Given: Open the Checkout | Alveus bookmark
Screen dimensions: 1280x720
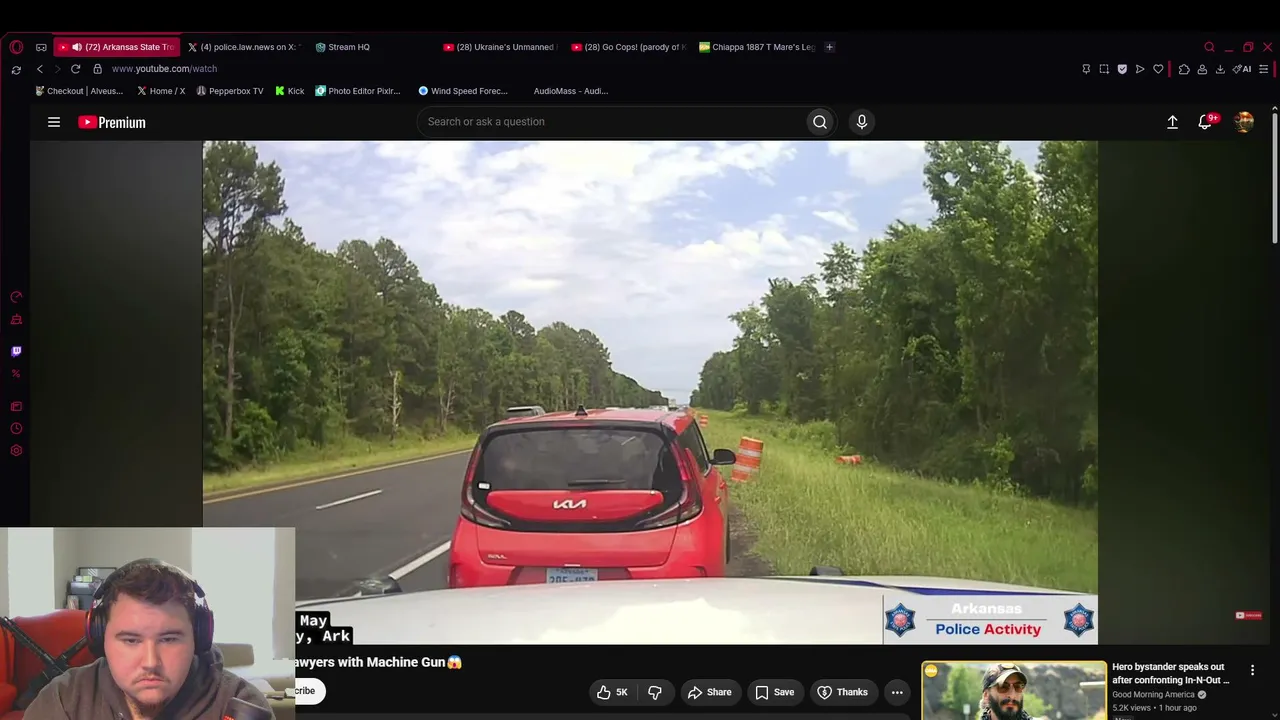Looking at the screenshot, I should [x=79, y=91].
